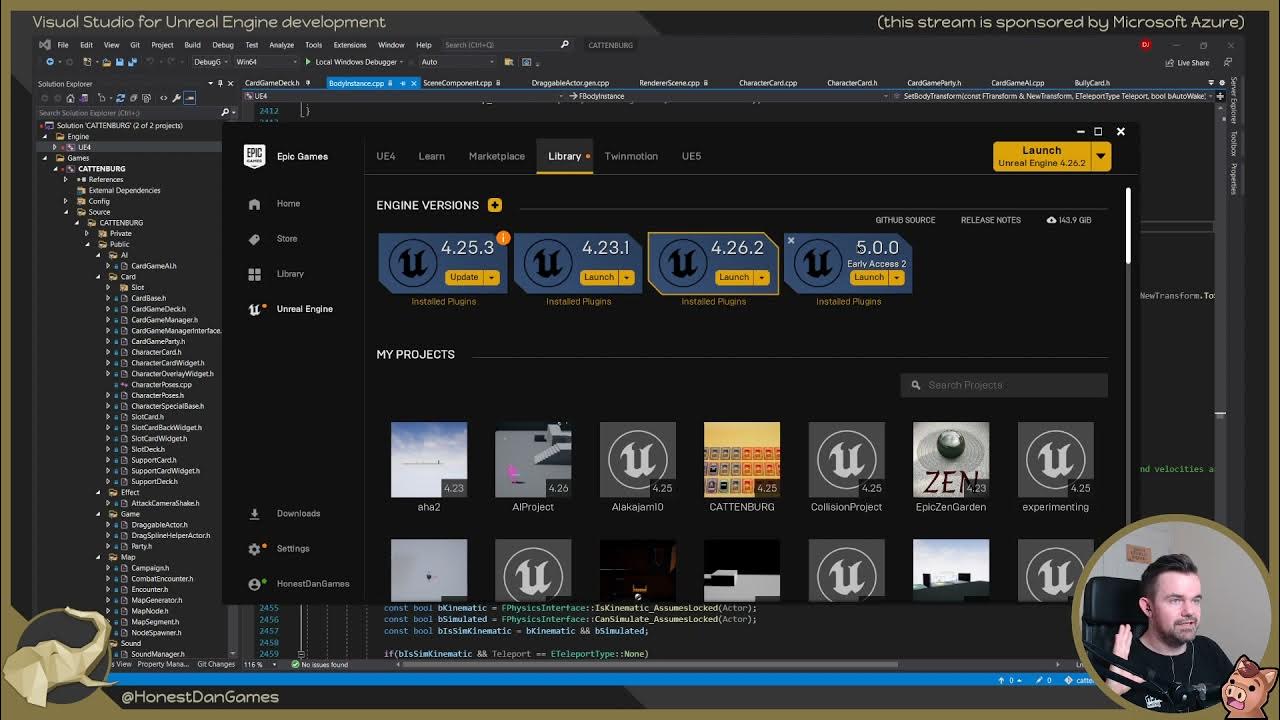Start Local Windows Debugger play icon

click(x=309, y=62)
